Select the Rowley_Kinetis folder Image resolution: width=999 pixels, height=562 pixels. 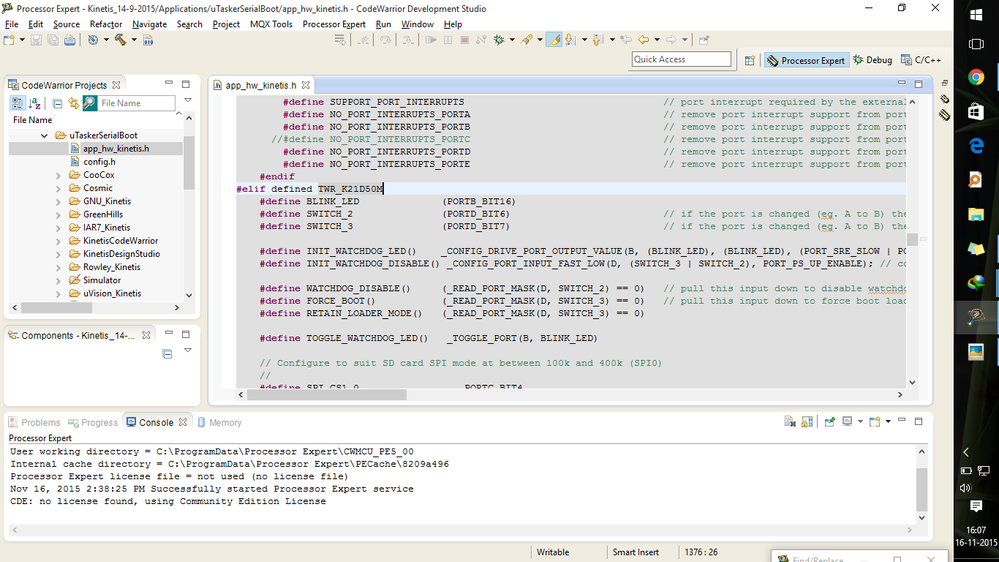click(111, 267)
